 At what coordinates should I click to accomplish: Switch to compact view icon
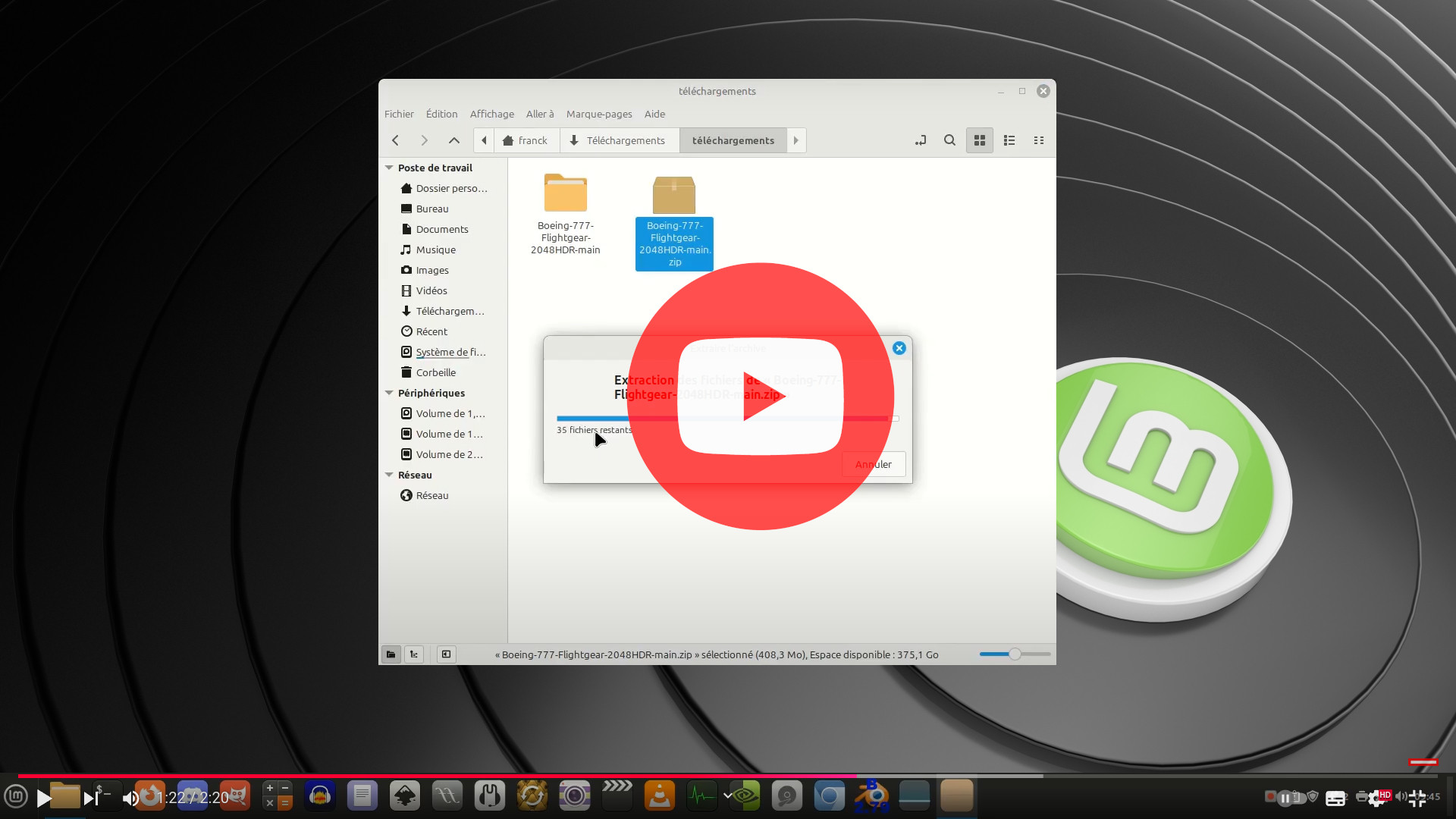tap(1039, 140)
